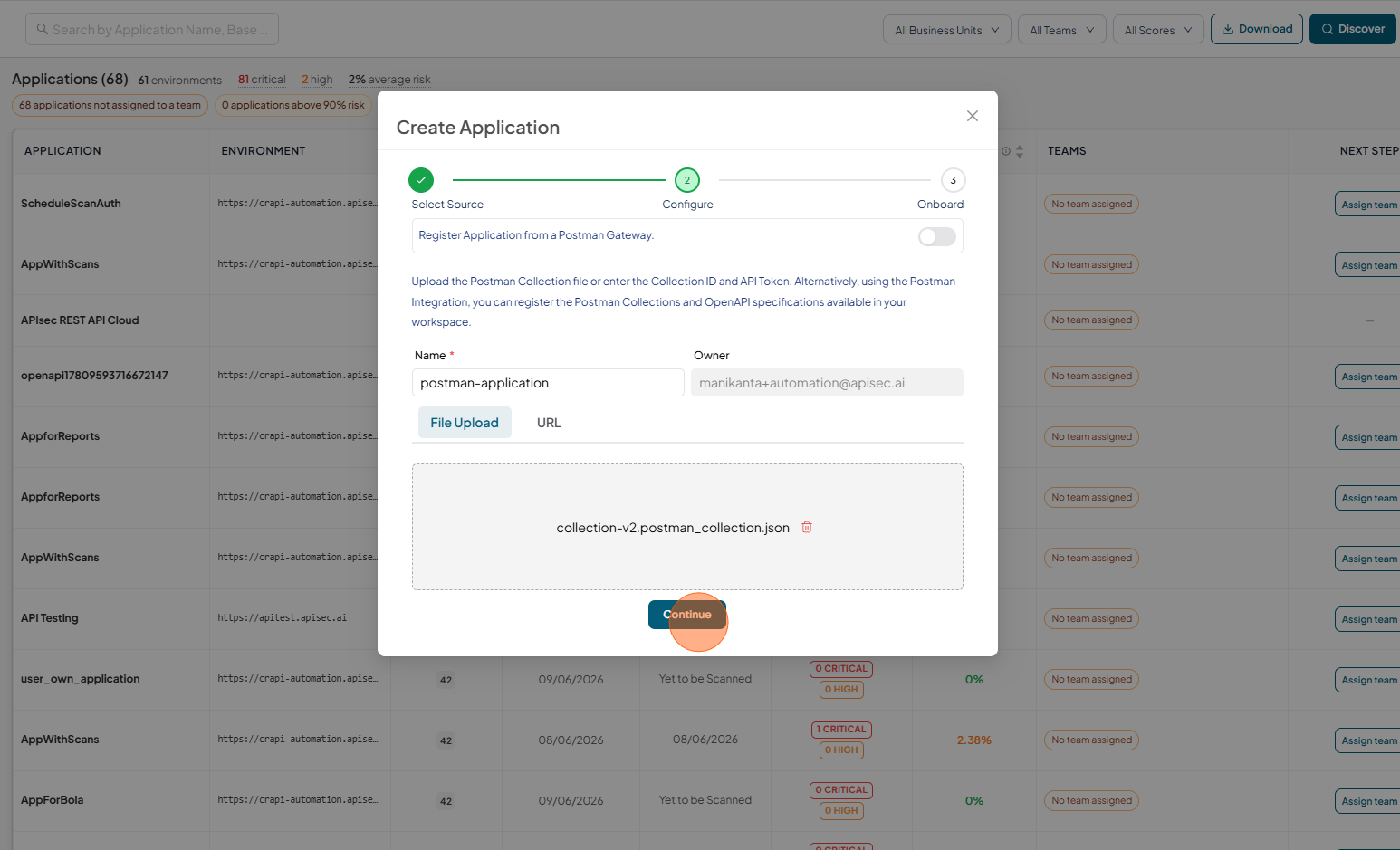Click the file upload drop zone area
The image size is (1400, 850).
click(x=687, y=527)
